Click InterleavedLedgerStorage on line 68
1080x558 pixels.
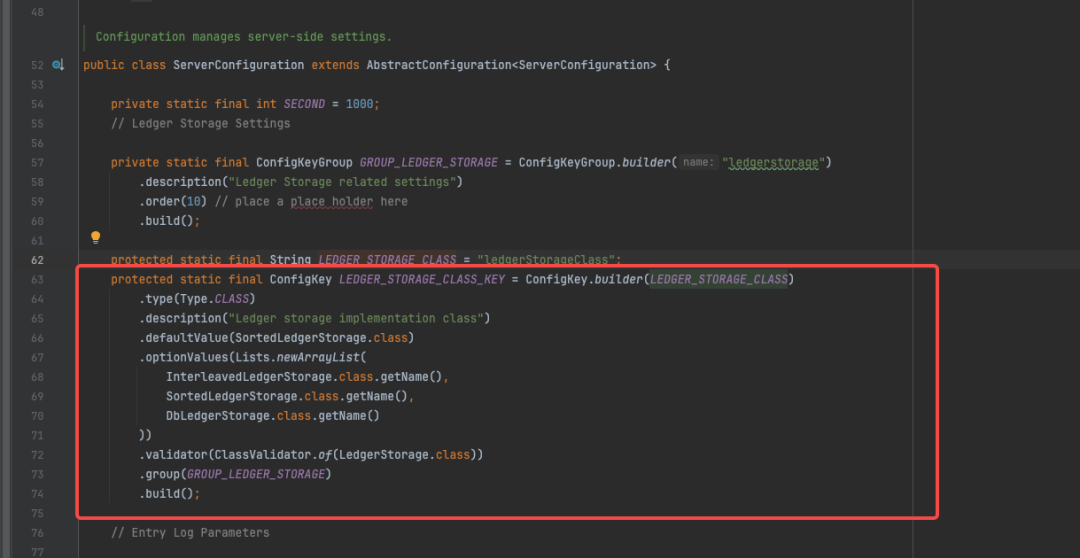click(x=249, y=377)
